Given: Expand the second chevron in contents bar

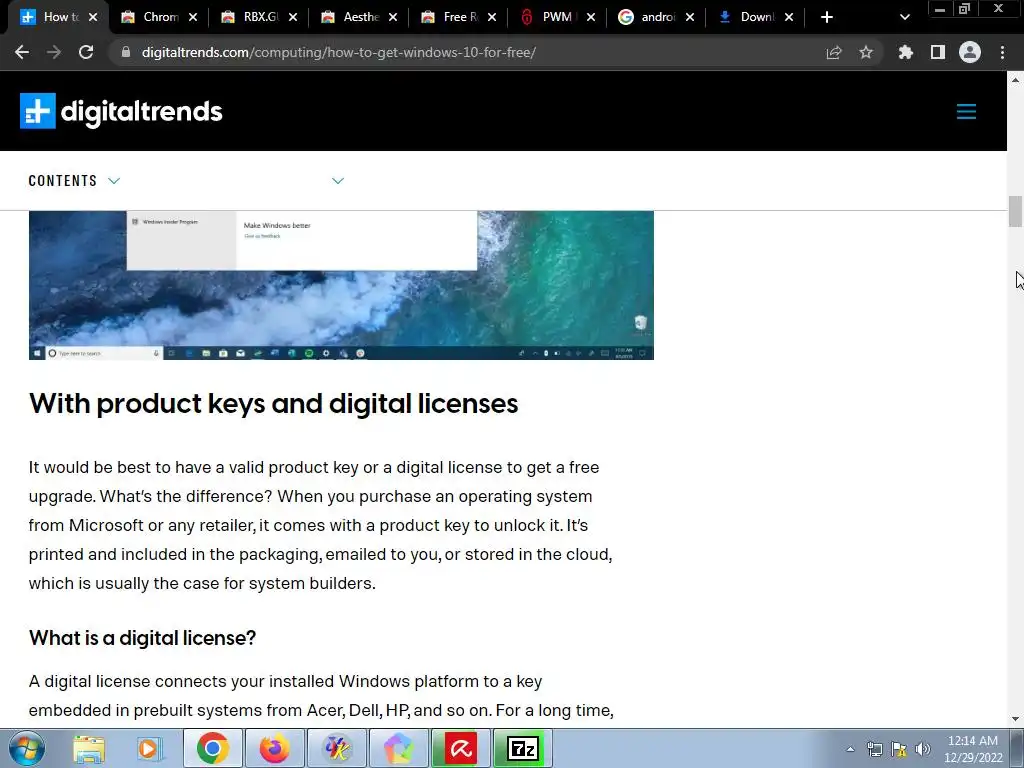Looking at the screenshot, I should coord(338,181).
